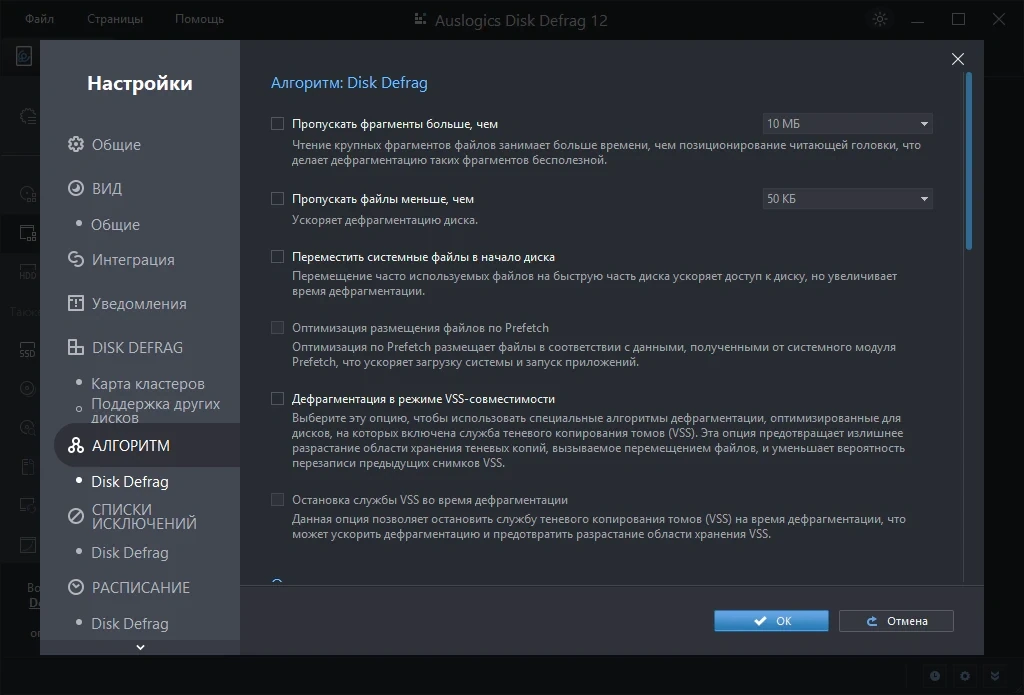Select Disk Defrag under СПИСКИ ИСКЛЮЧЕНИЙ
Screen dimensions: 1024x695
[129, 553]
